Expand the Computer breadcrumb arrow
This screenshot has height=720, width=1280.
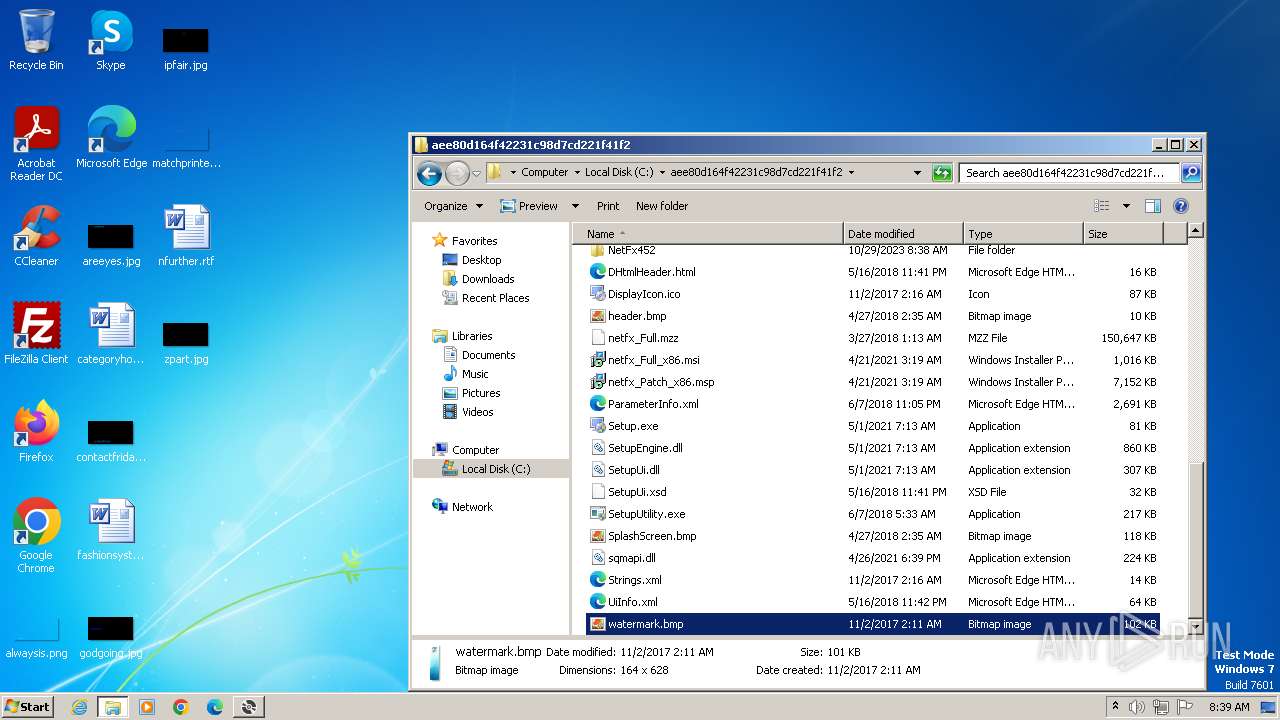click(576, 172)
